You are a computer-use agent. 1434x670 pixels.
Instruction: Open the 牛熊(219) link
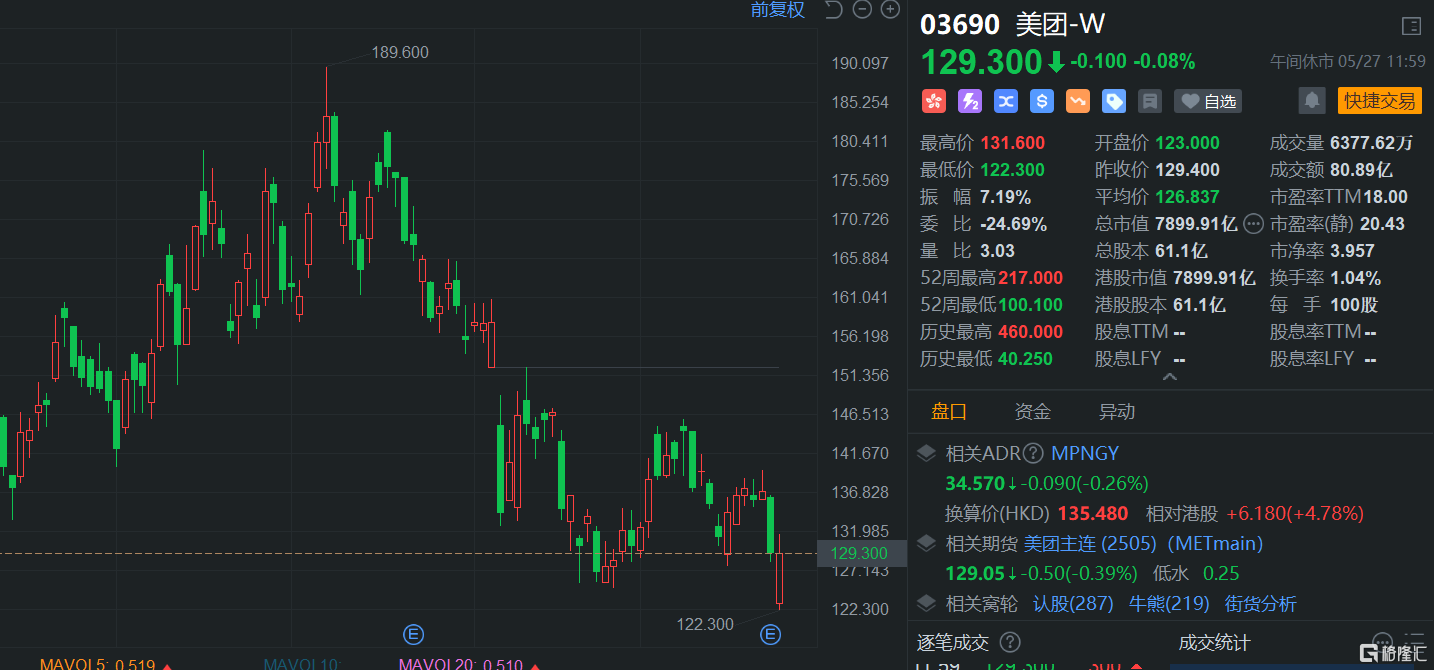point(1169,603)
